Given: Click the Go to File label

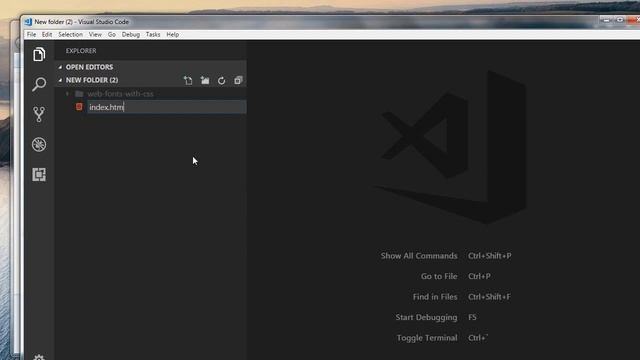Looking at the screenshot, I should [x=439, y=276].
